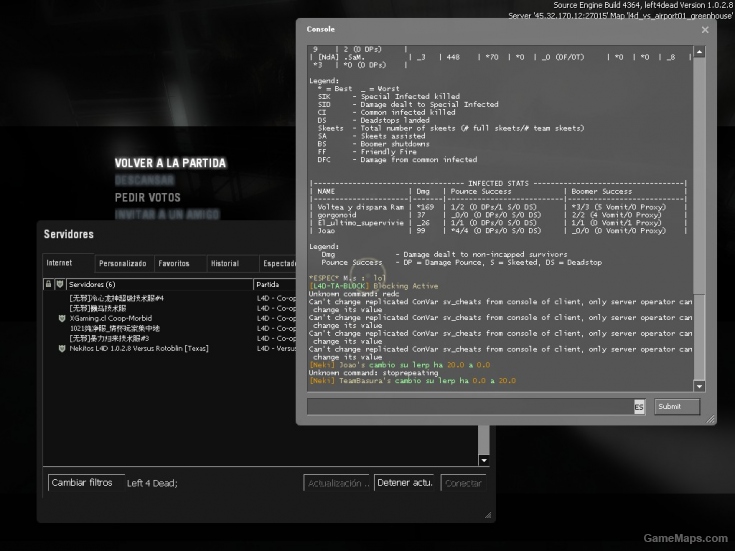Click the Joao row in infected stats

(498, 231)
